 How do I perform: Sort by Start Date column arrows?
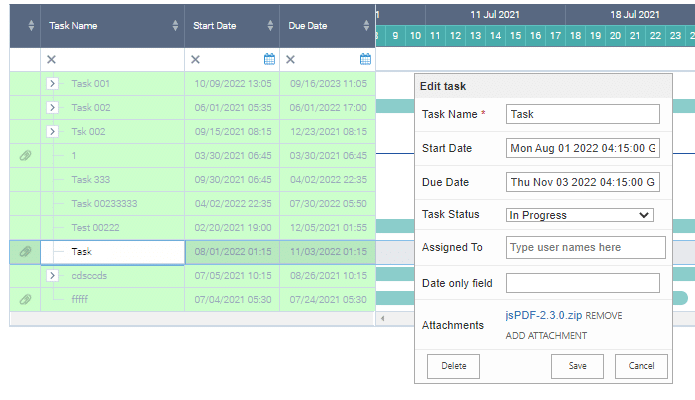tap(270, 26)
